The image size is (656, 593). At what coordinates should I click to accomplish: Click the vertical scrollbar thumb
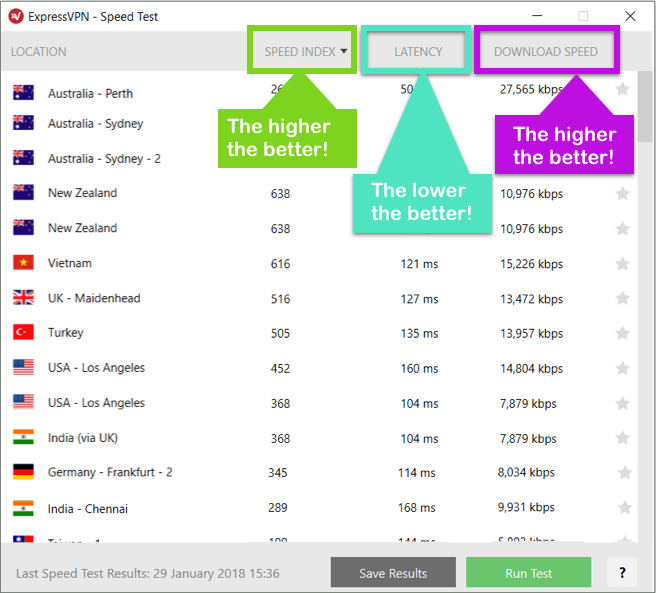(646, 107)
